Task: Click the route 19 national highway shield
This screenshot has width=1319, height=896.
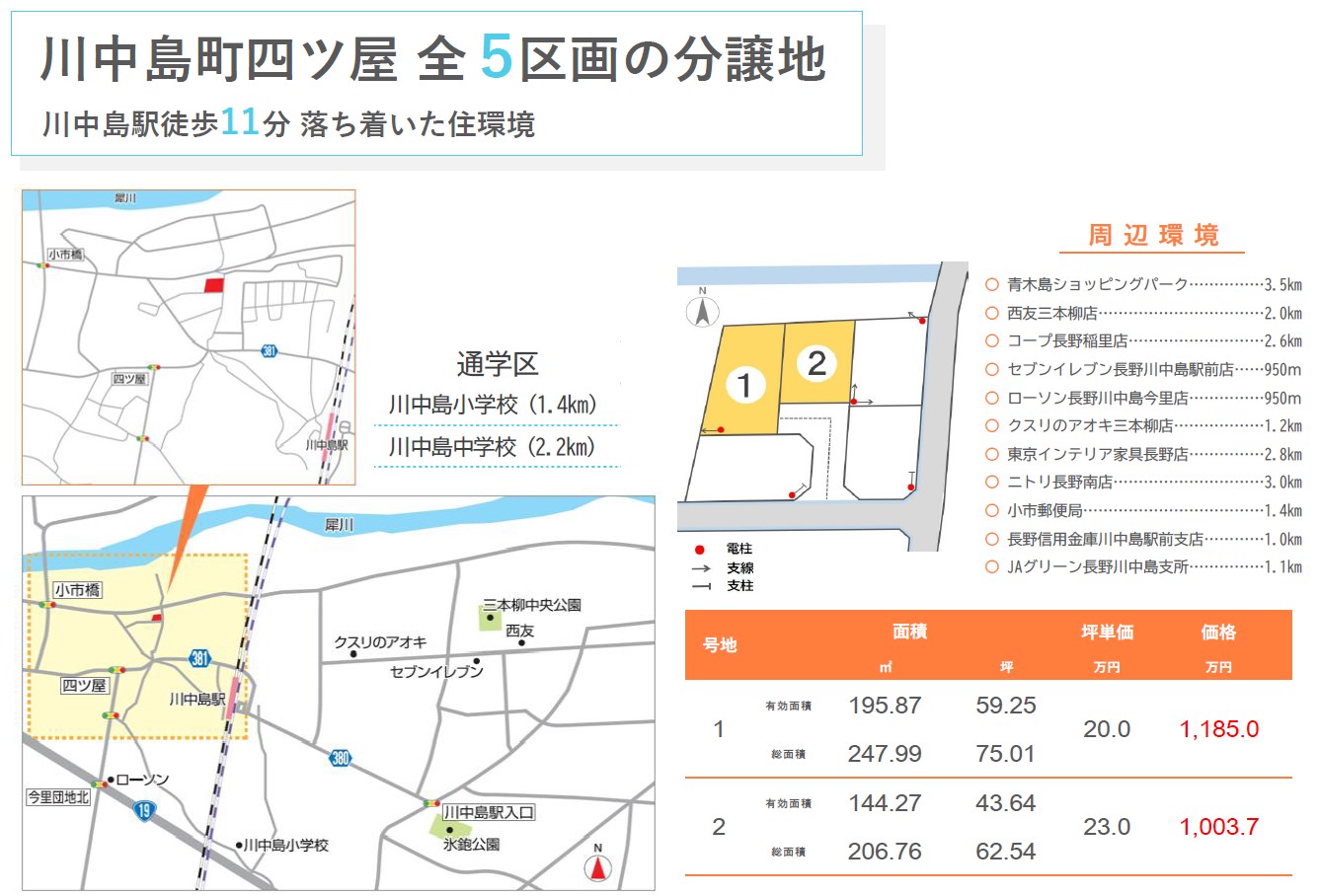Action: click(x=144, y=811)
